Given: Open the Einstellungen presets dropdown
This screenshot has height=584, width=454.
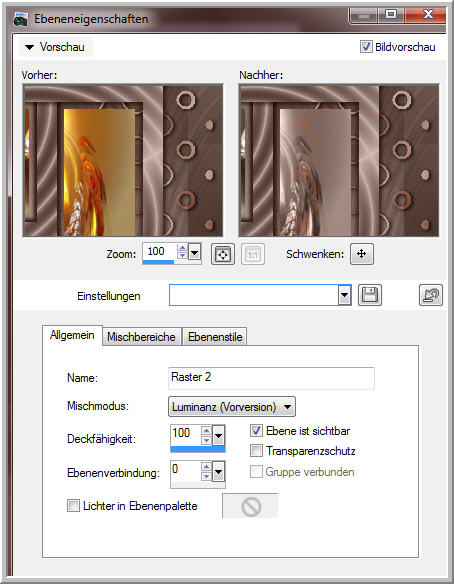Looking at the screenshot, I should [x=345, y=296].
